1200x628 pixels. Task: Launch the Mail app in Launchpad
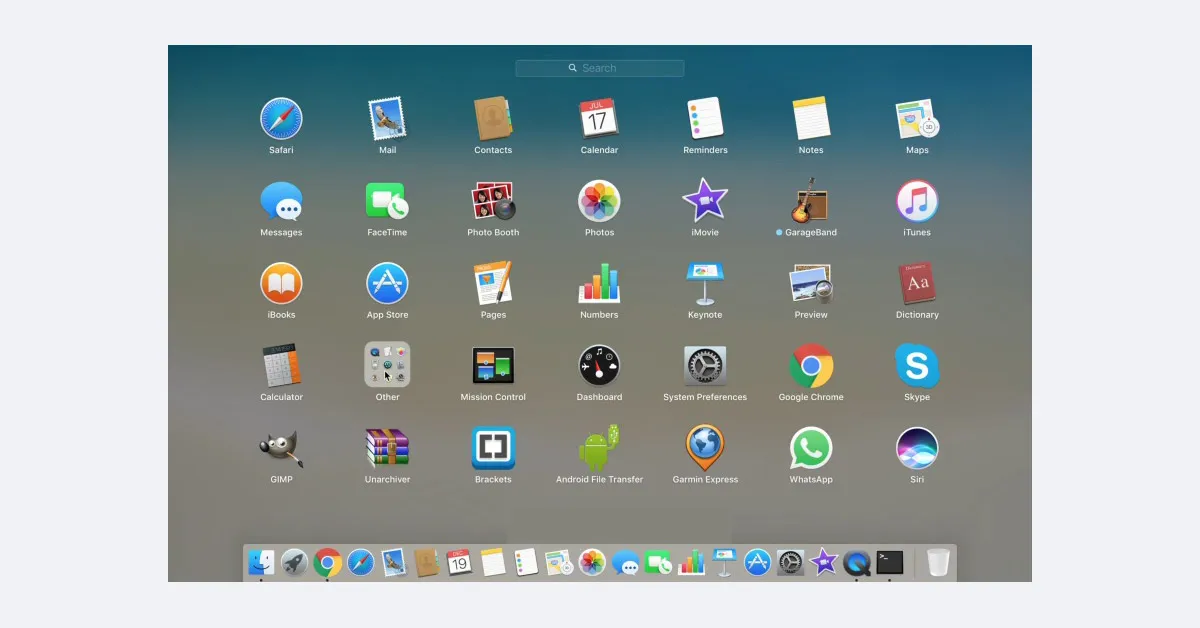(x=387, y=119)
